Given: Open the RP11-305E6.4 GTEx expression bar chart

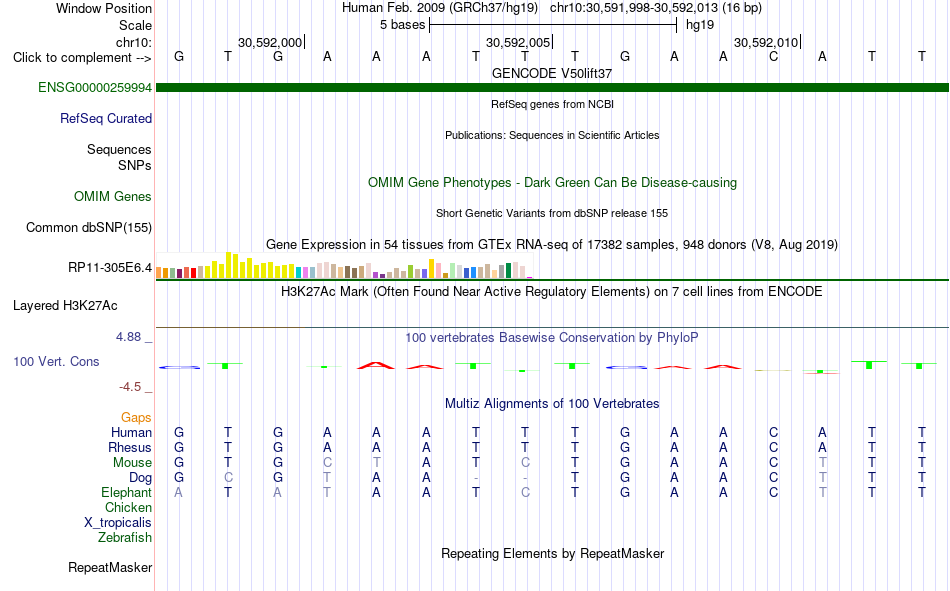Looking at the screenshot, I should click(344, 265).
